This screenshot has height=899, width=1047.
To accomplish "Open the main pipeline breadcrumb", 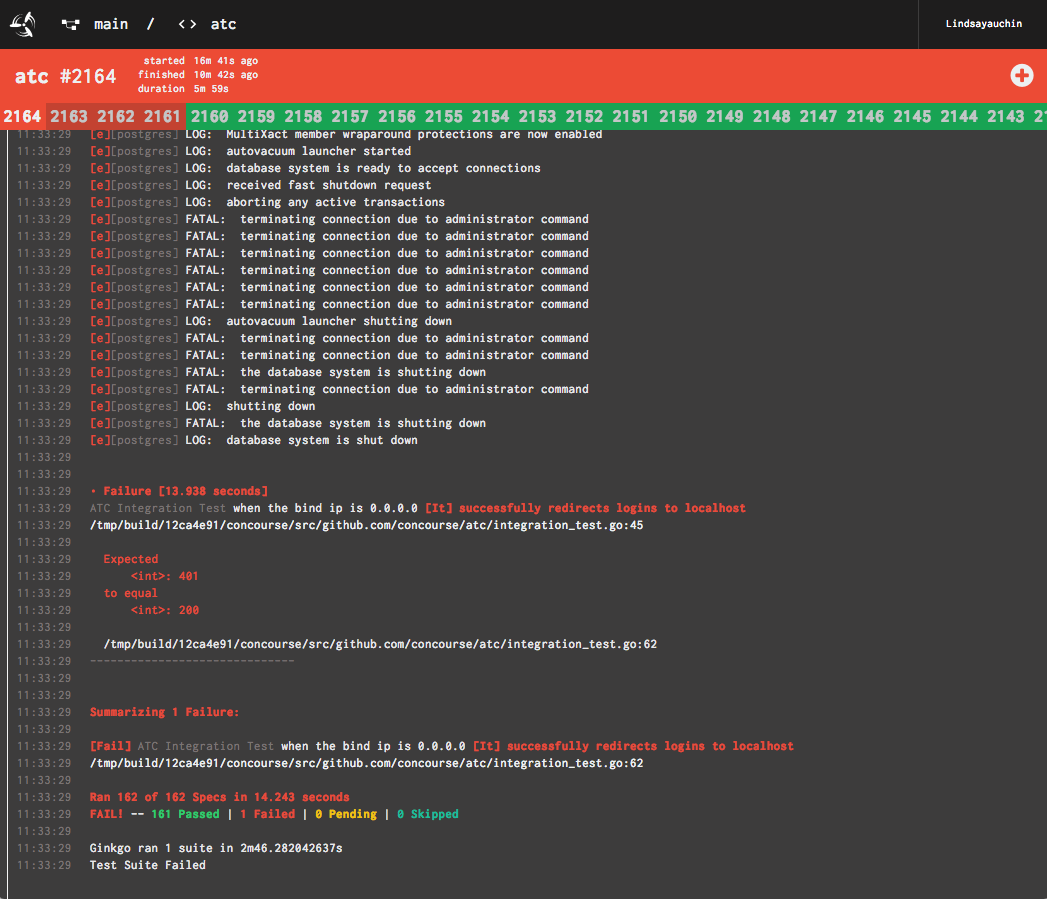I will (111, 24).
